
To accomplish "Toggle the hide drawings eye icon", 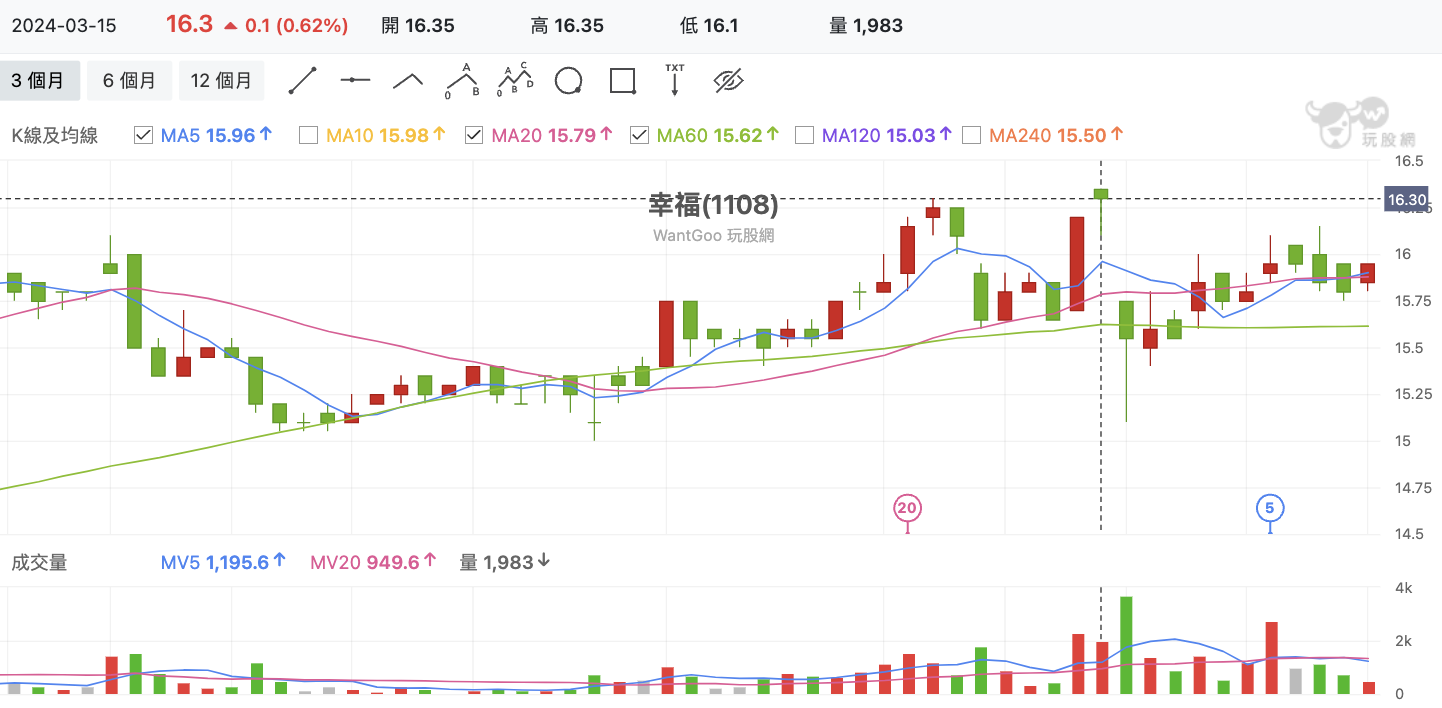I will (x=730, y=81).
